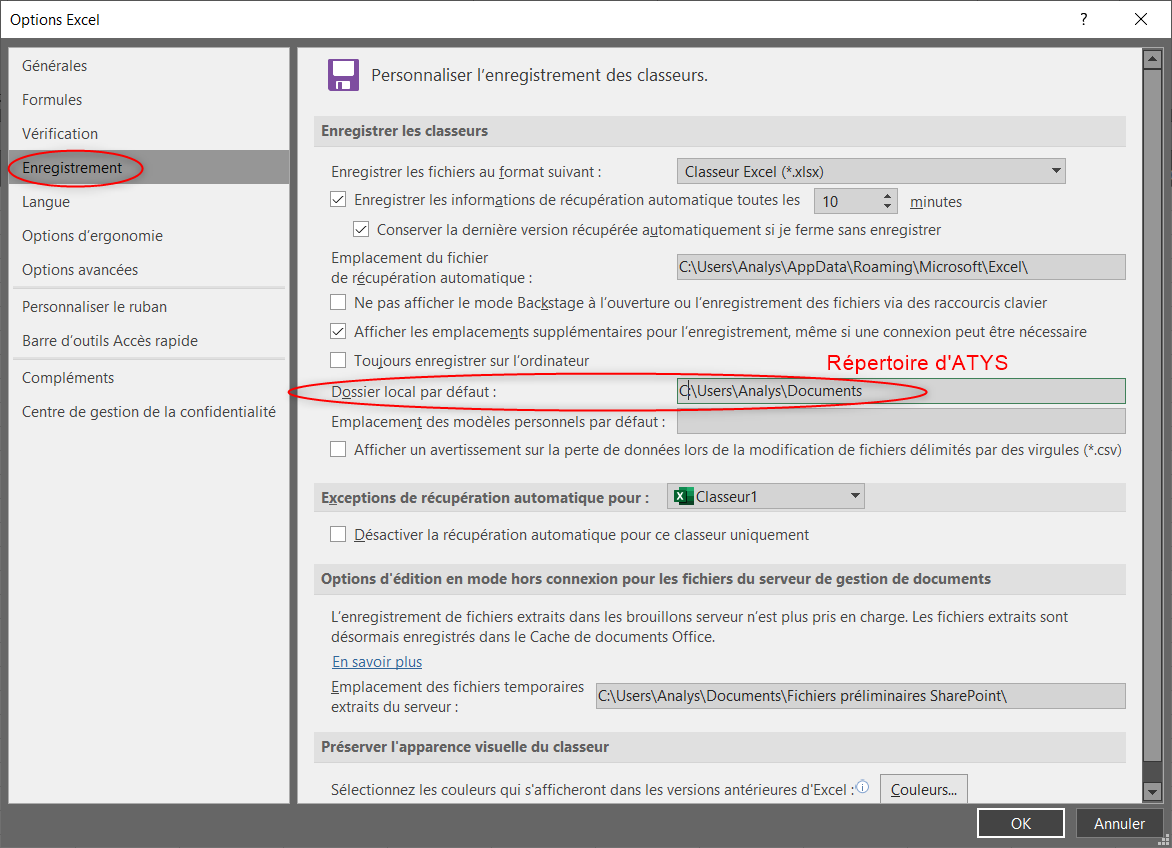
Task: Click the Couleurs... button
Action: (x=923, y=789)
